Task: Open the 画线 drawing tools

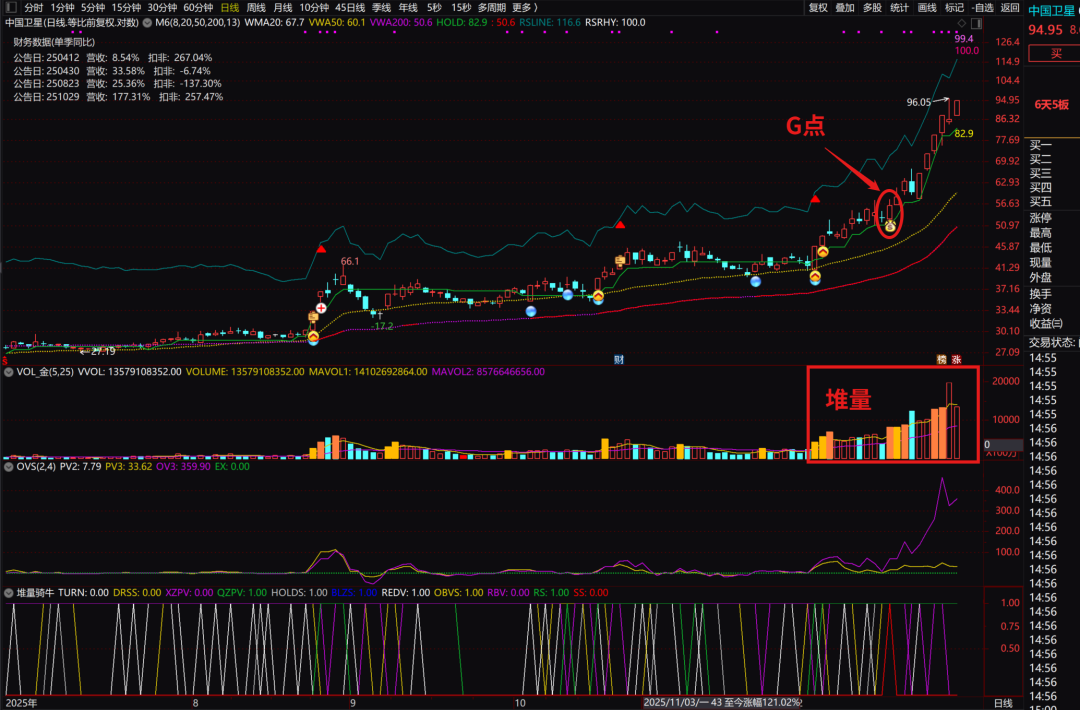Action: pos(927,8)
